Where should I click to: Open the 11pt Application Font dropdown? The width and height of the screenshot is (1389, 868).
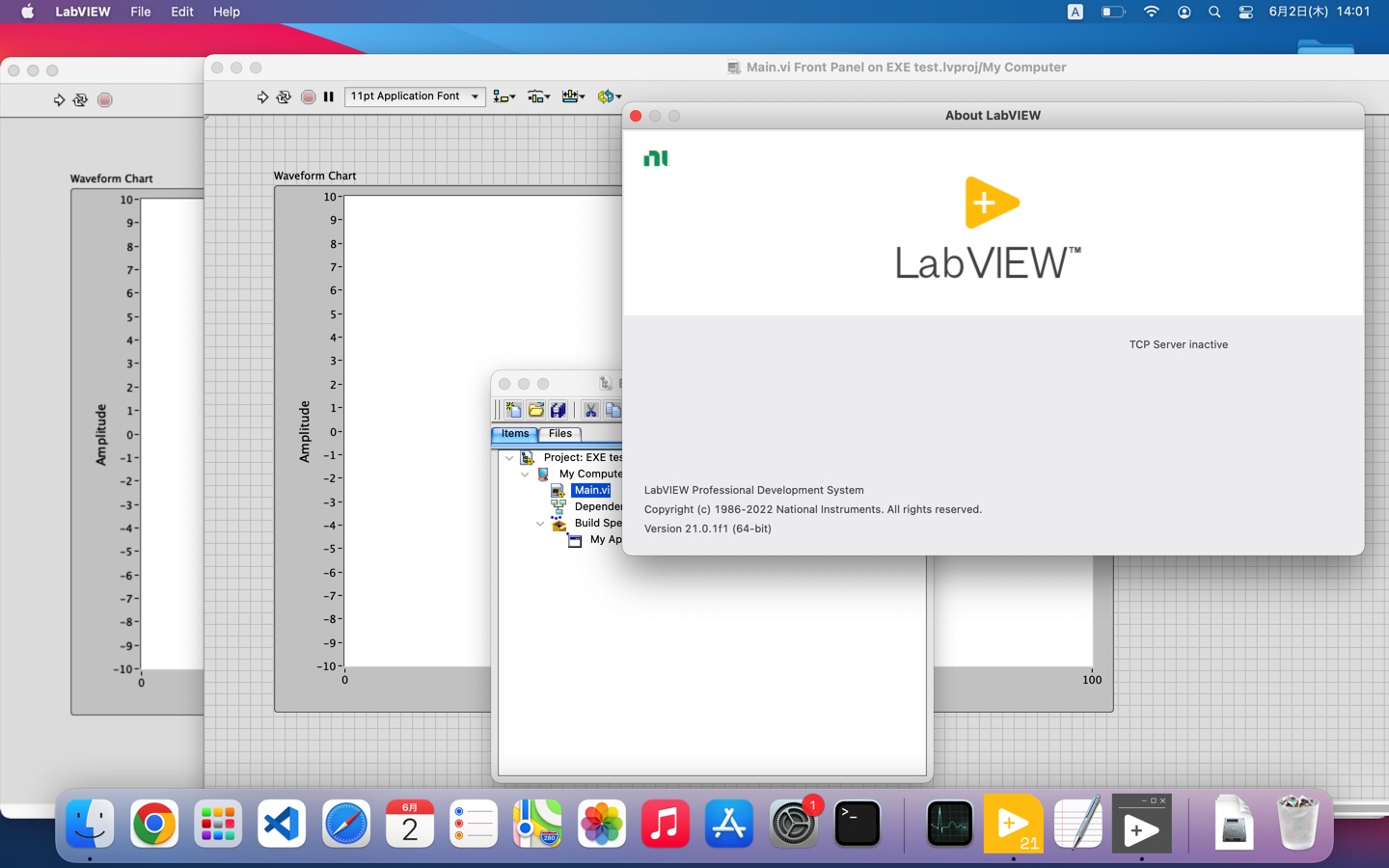(x=415, y=96)
